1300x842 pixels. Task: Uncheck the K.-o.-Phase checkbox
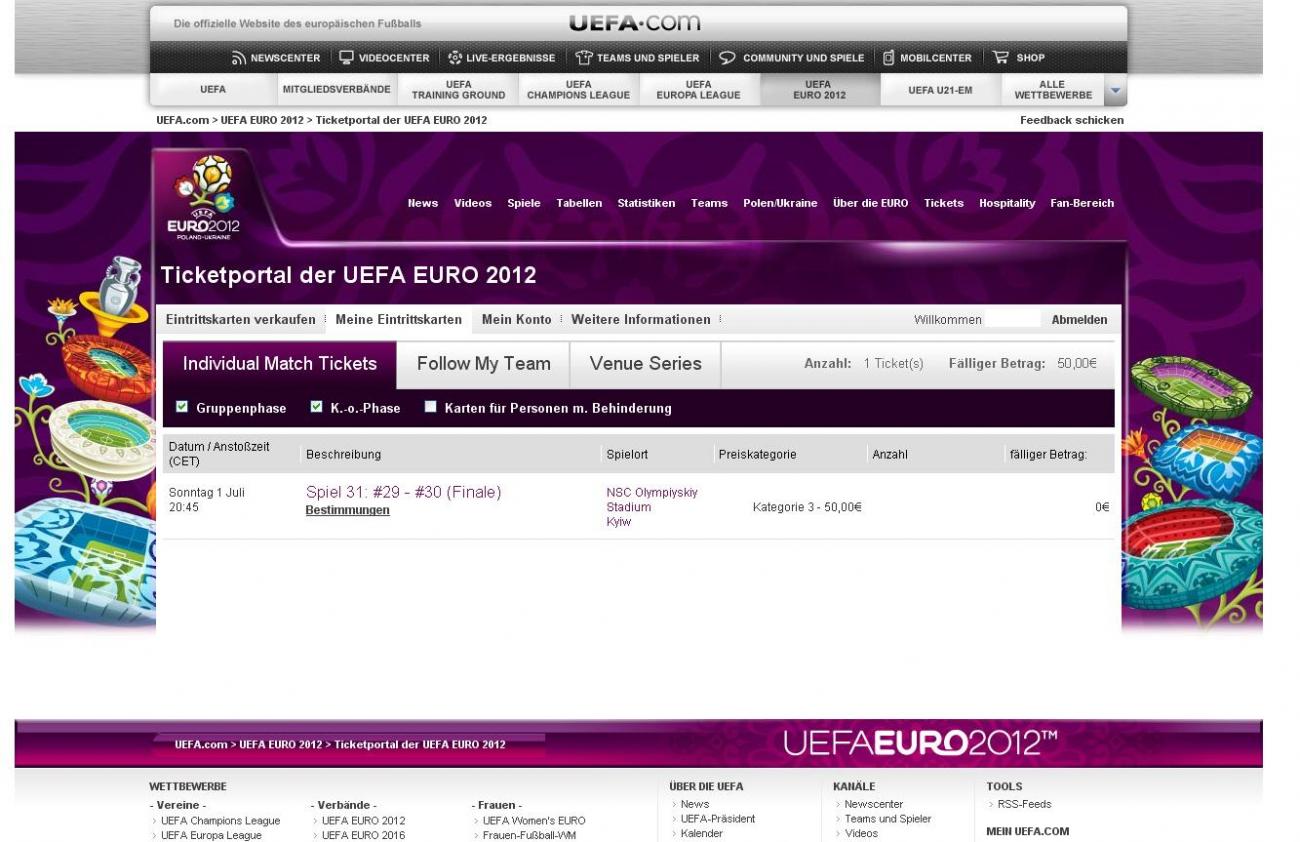point(316,407)
